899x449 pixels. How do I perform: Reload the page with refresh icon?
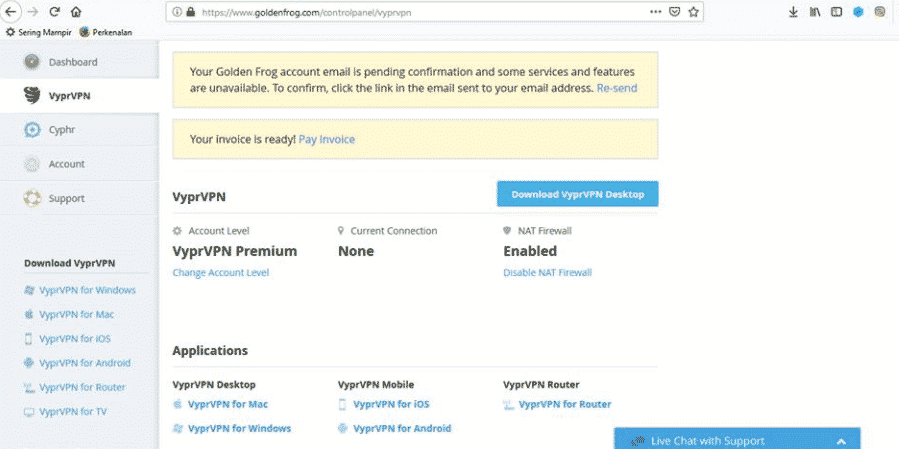click(54, 11)
